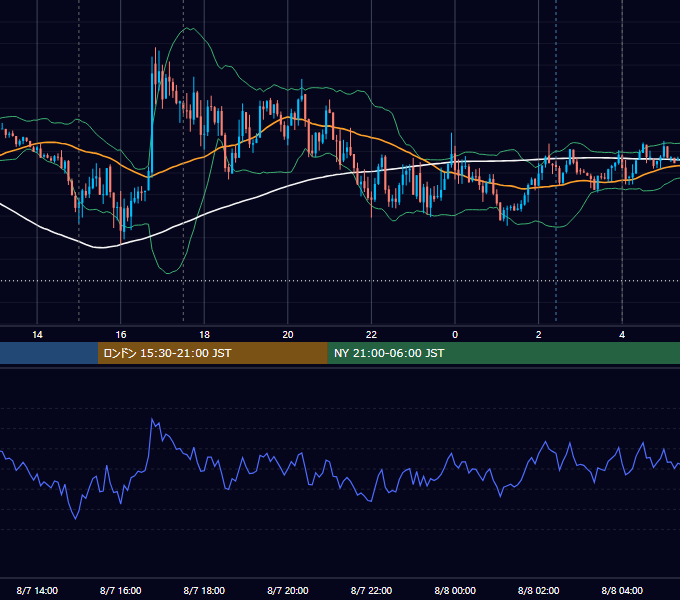Screen dimensions: 680x600
Task: Click the white moving average's lowest point
Action: click(101, 248)
